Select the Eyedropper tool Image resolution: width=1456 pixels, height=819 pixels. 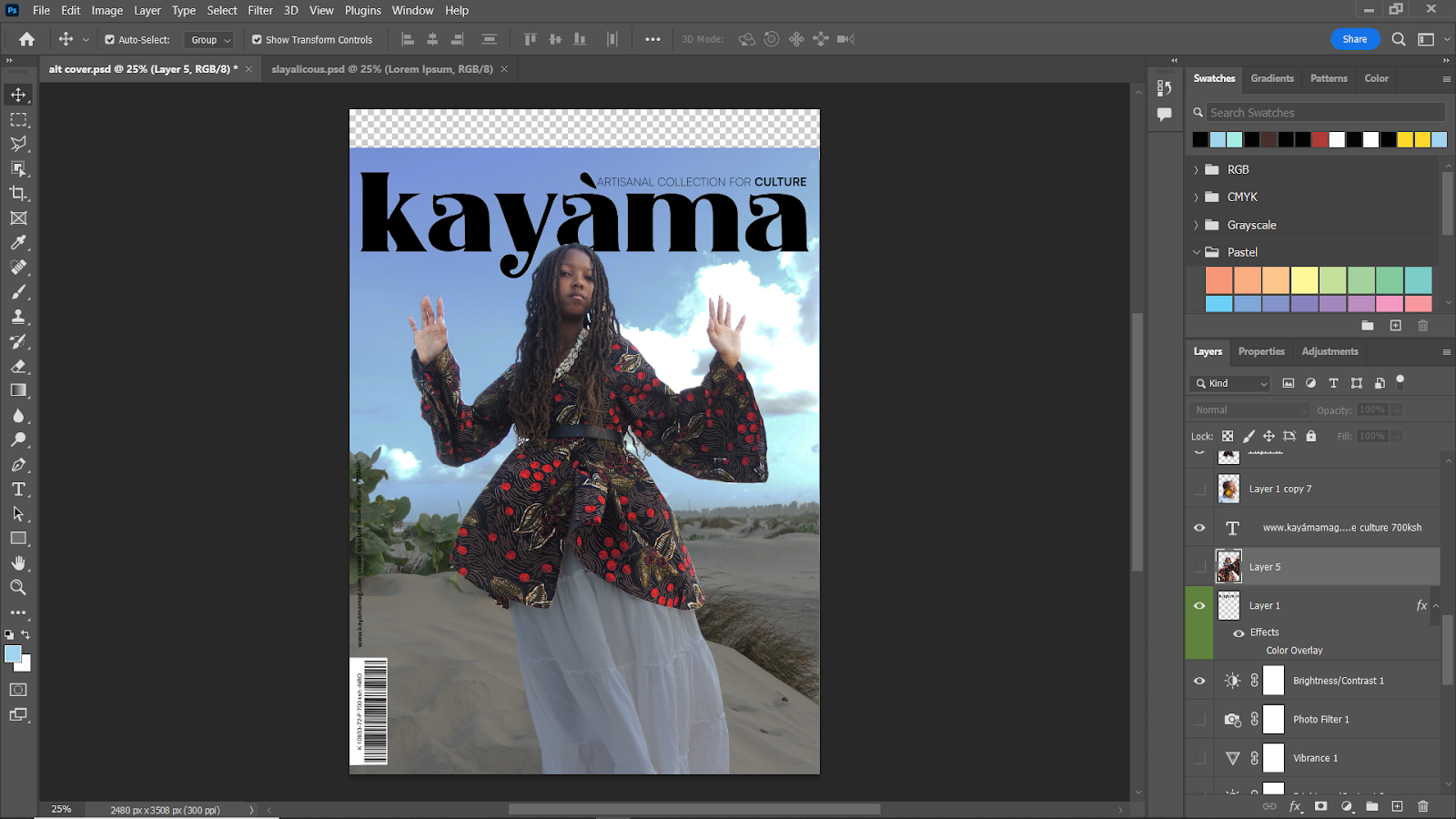coord(18,243)
